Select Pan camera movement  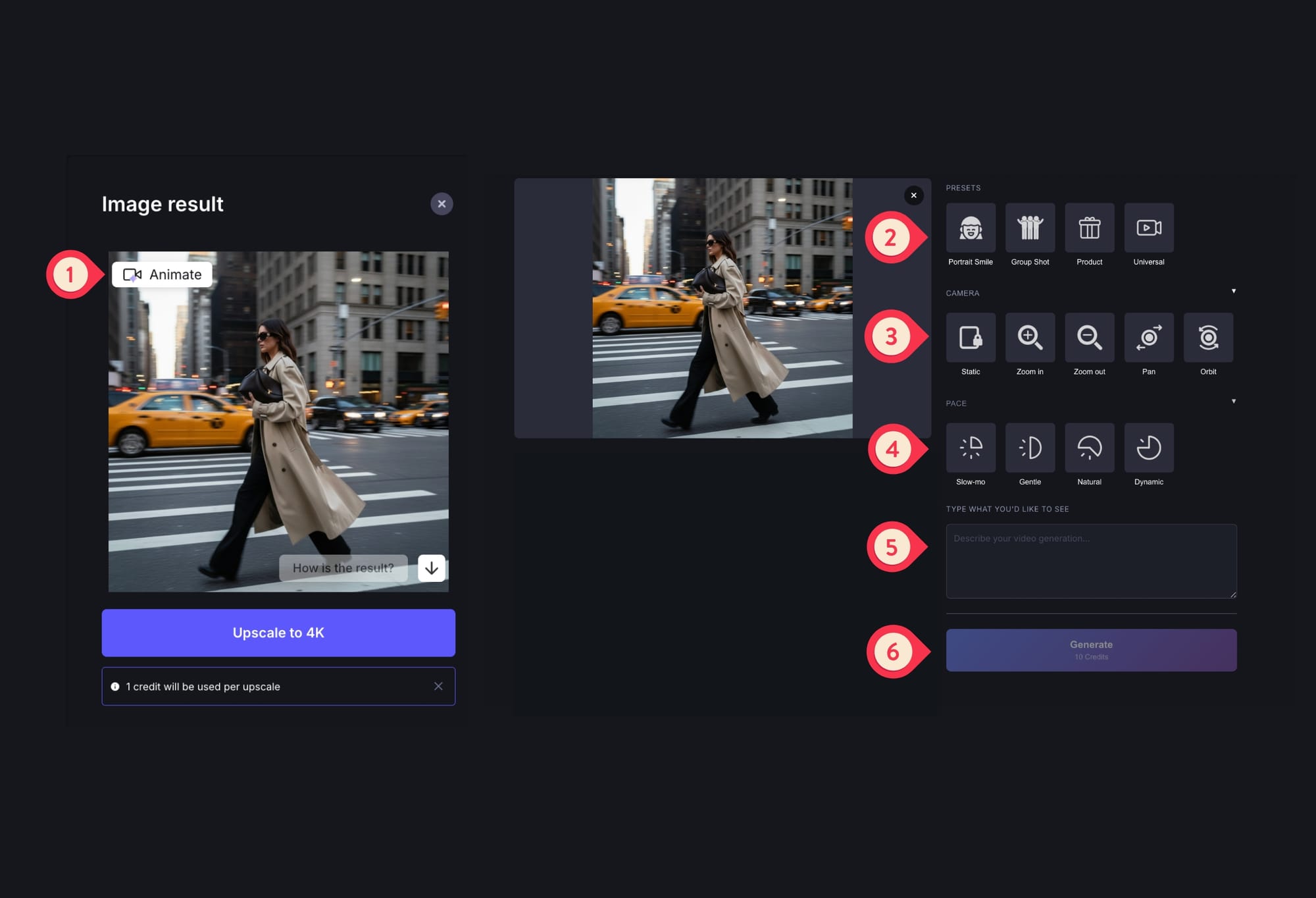tap(1148, 338)
